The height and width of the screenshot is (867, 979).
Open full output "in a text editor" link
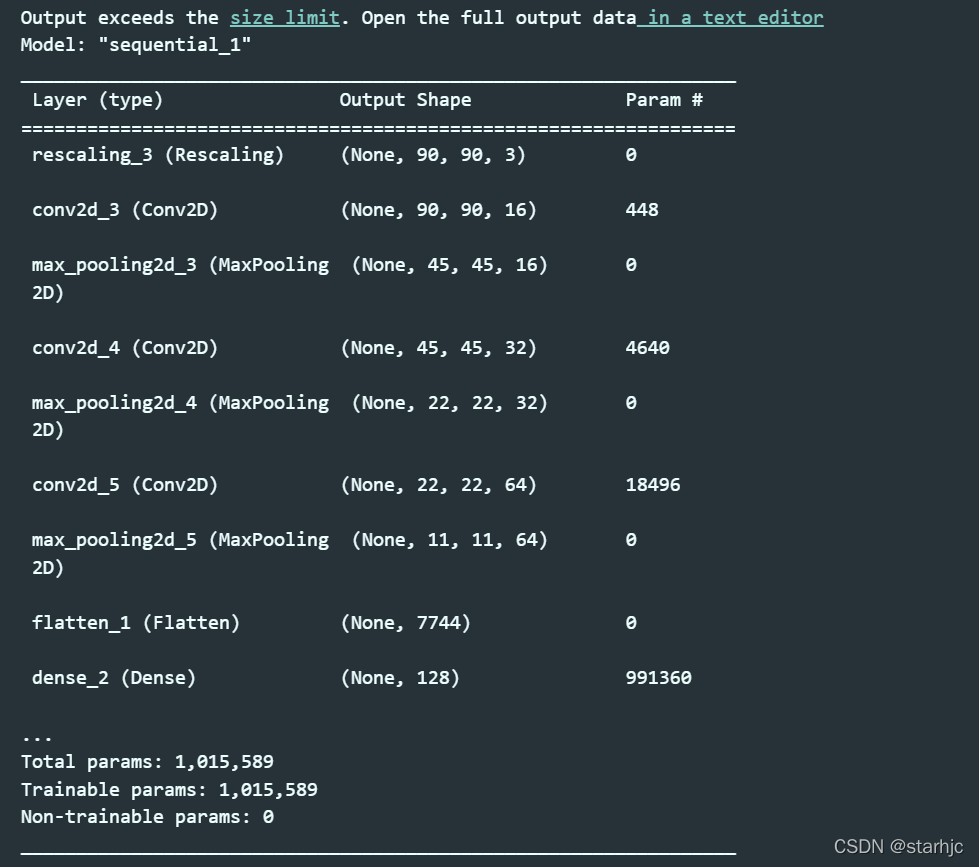coord(730,18)
